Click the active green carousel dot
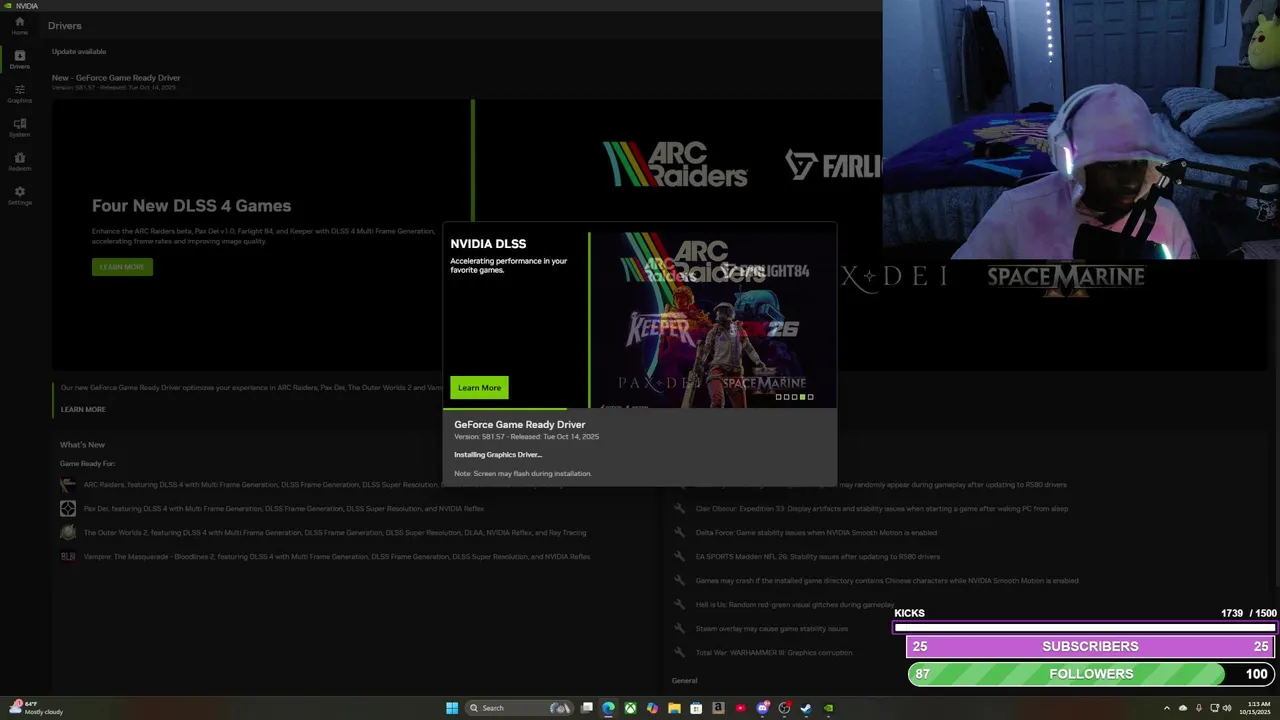This screenshot has width=1280, height=720. click(x=802, y=397)
